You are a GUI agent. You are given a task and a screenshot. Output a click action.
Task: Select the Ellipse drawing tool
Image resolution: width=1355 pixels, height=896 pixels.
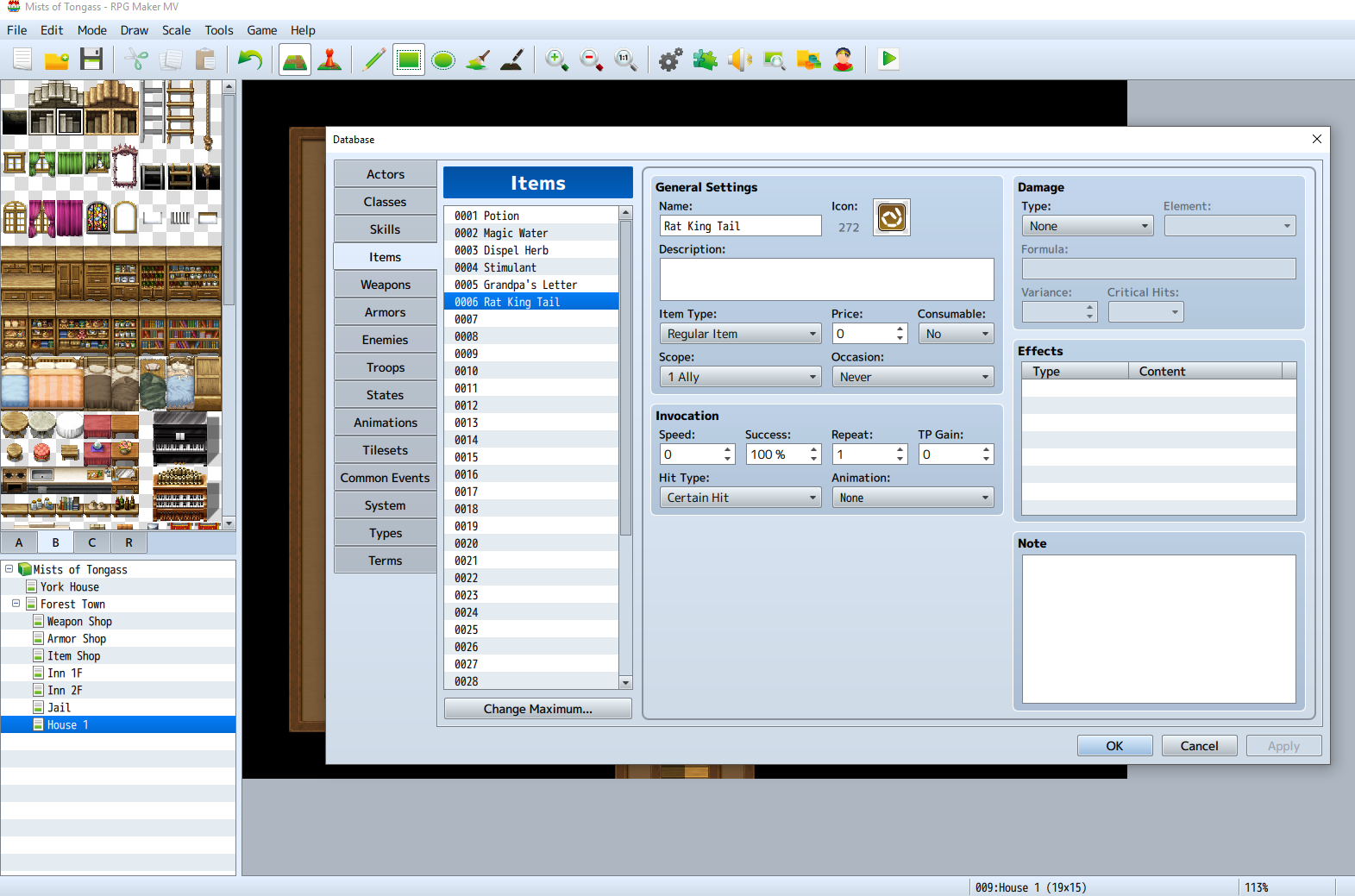coord(443,60)
